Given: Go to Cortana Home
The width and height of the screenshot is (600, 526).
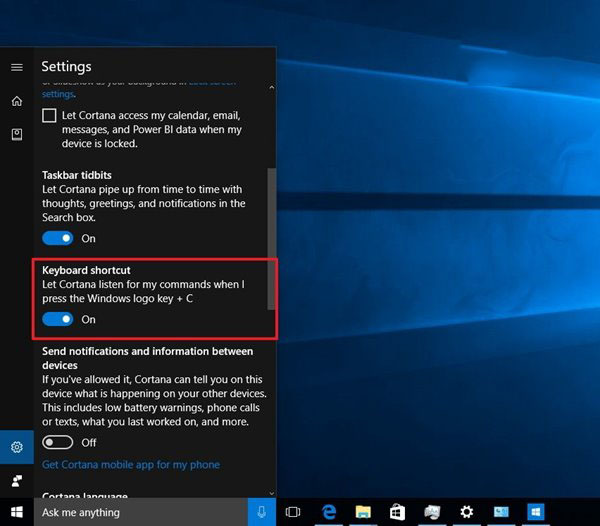Looking at the screenshot, I should [x=17, y=101].
